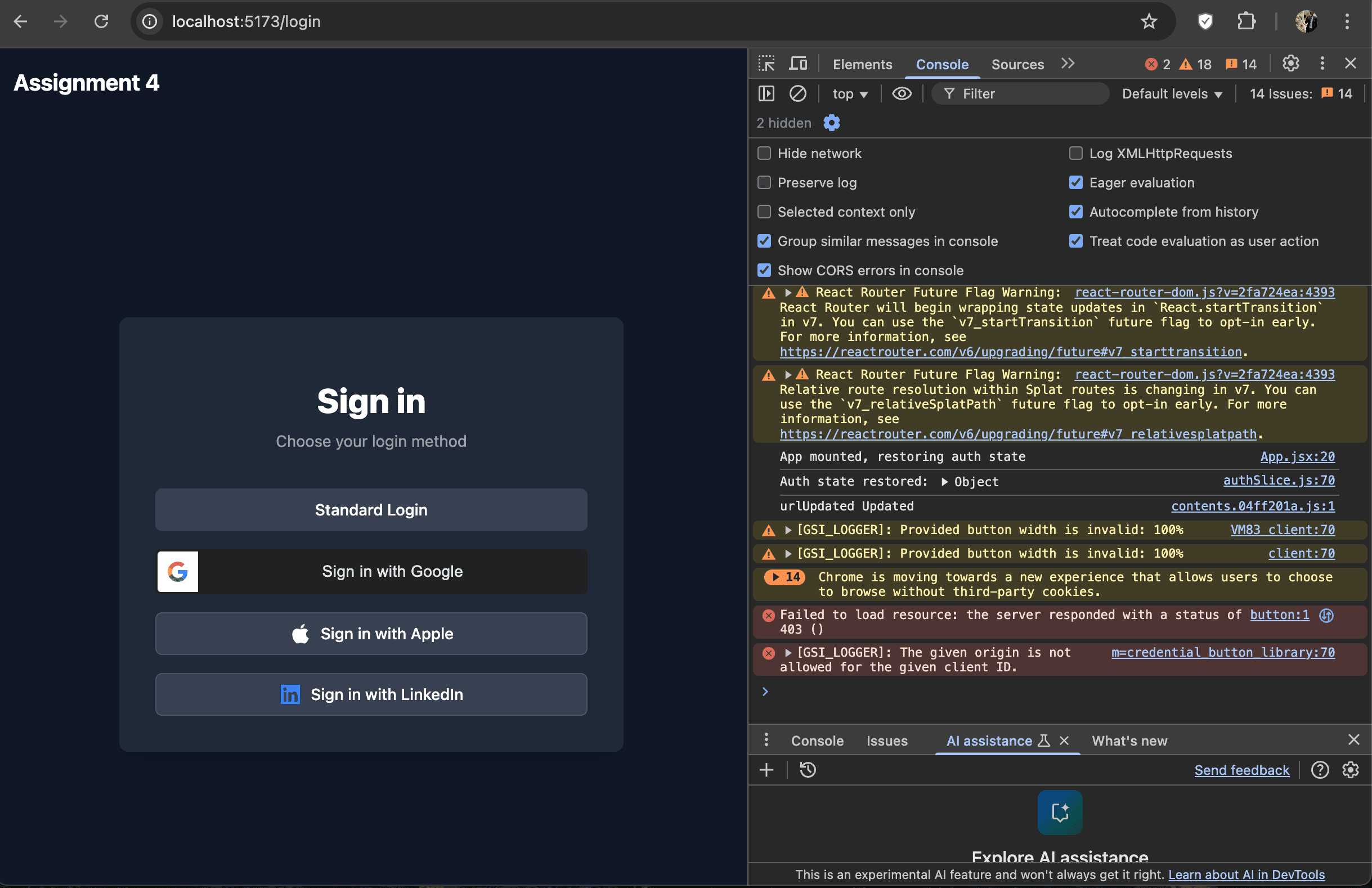The image size is (1372, 888).
Task: Click Sign in with Apple
Action: click(371, 634)
